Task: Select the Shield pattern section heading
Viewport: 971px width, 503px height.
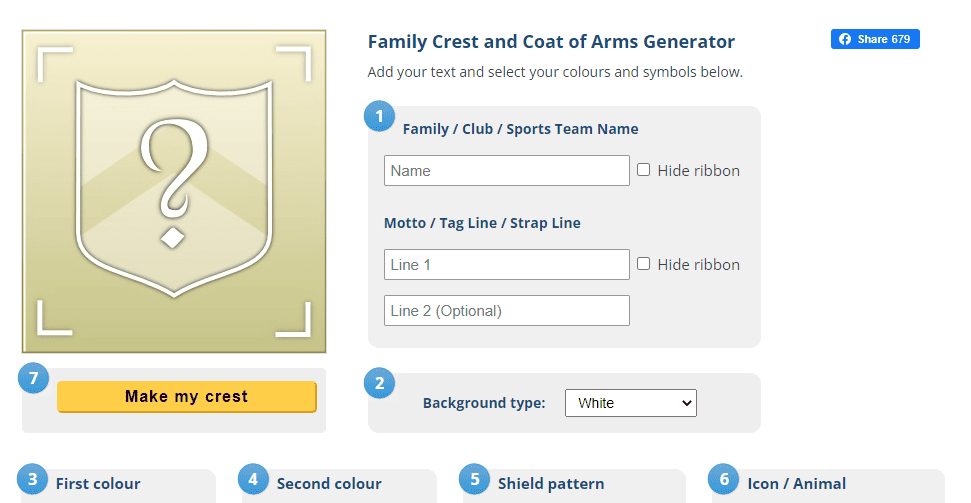Action: [x=551, y=484]
